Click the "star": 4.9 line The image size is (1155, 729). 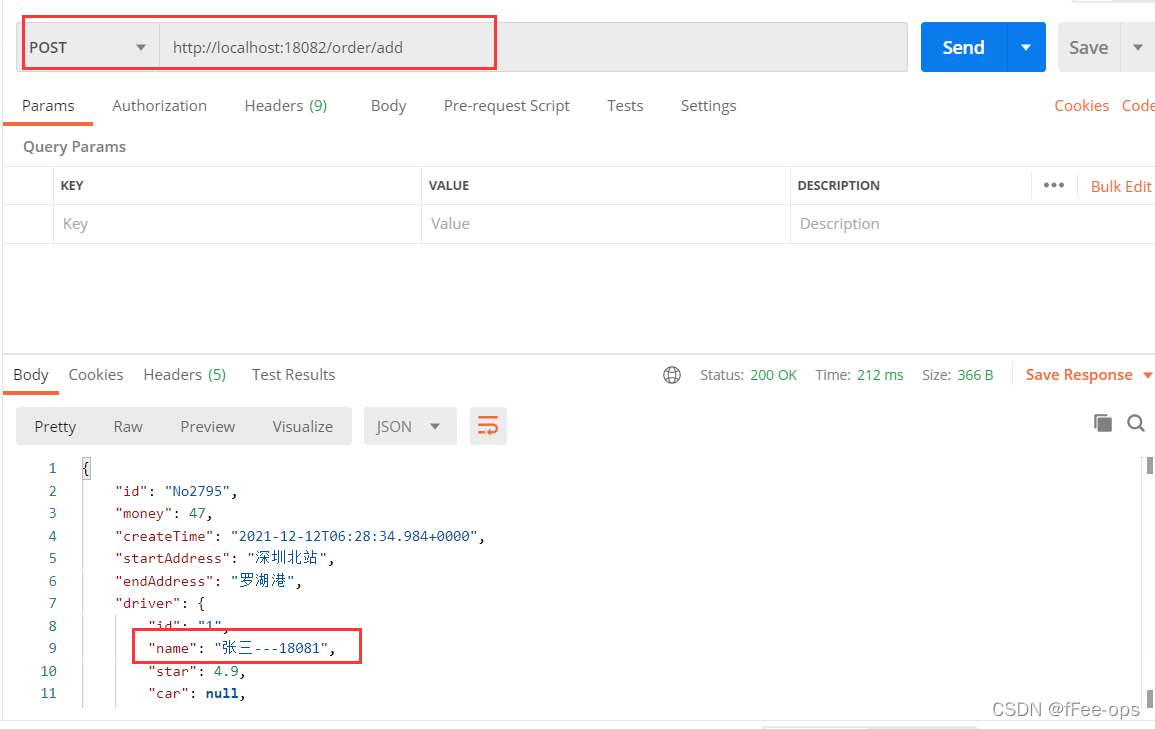coord(197,671)
